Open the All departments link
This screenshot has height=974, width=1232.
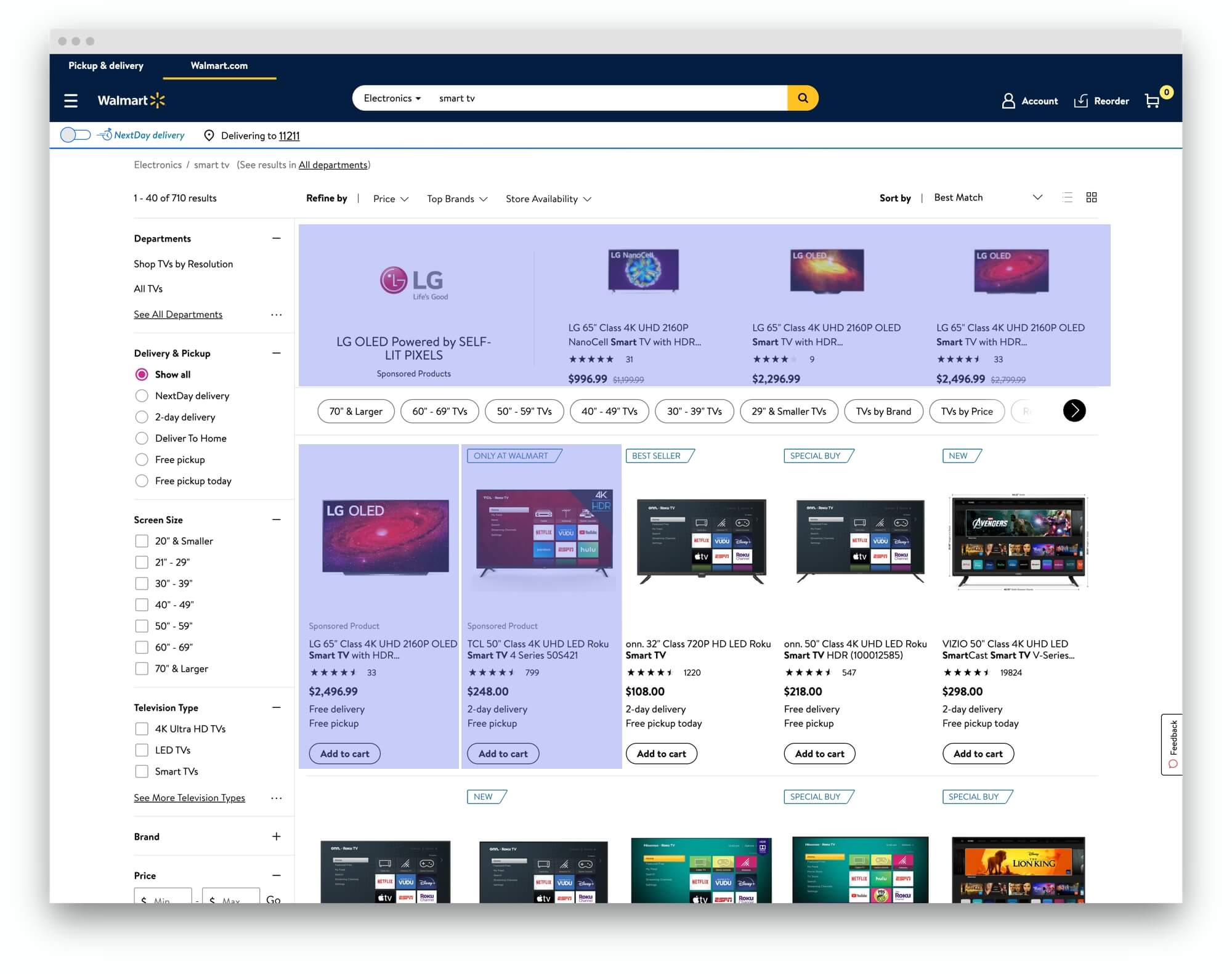[333, 165]
